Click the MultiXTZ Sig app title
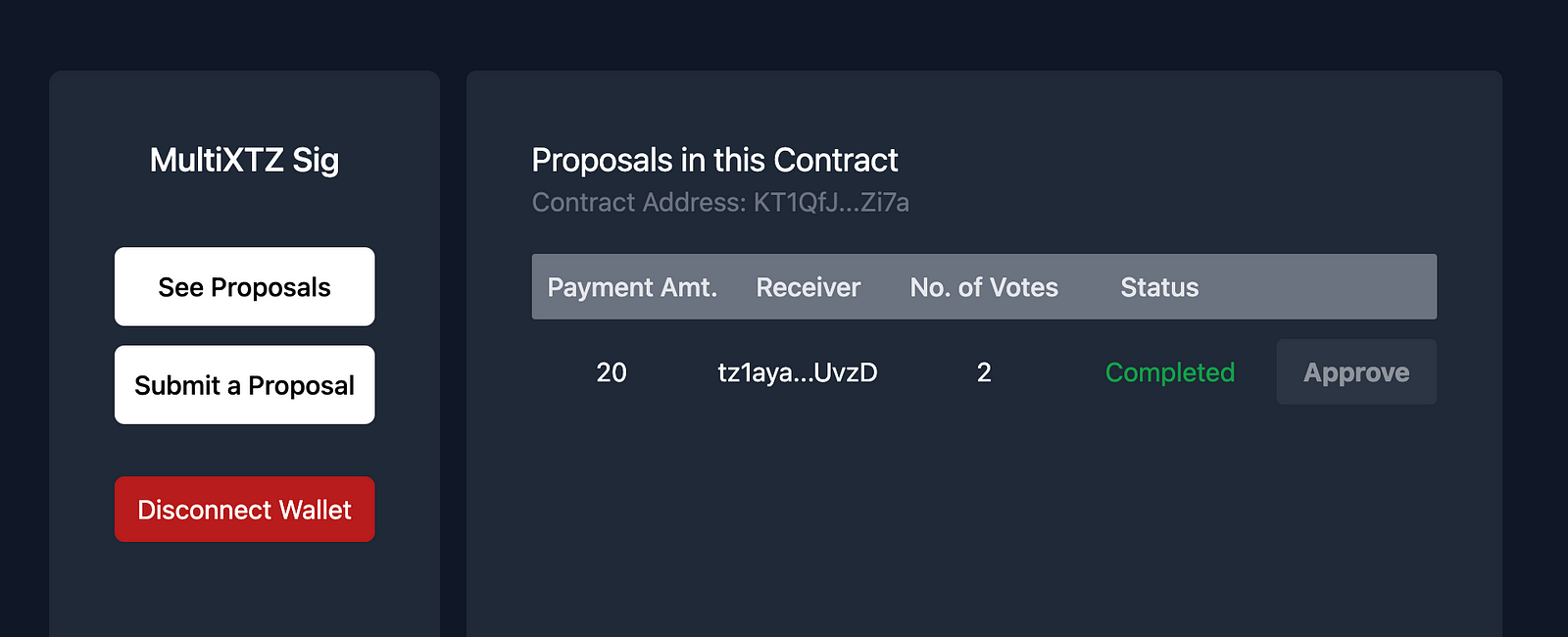This screenshot has height=637, width=1568. coord(244,160)
